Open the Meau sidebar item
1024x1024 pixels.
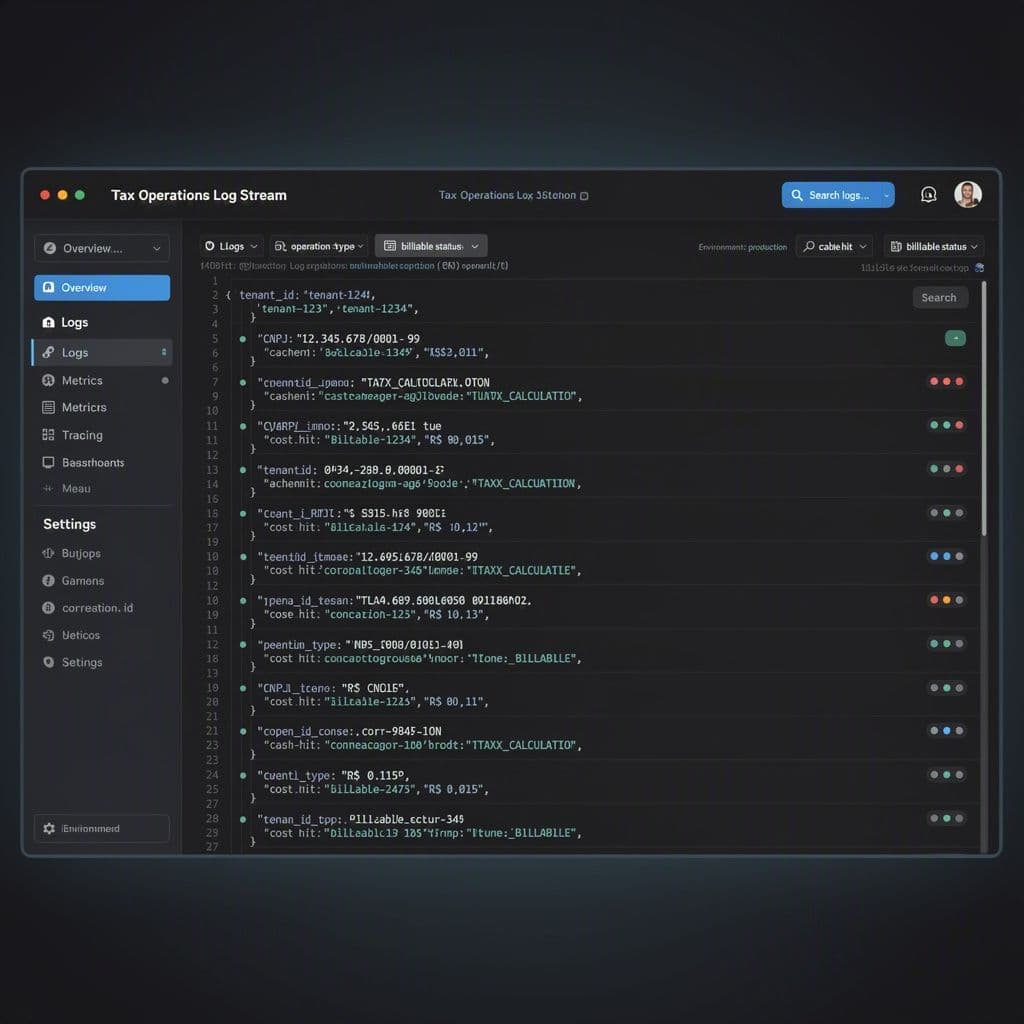coord(76,488)
